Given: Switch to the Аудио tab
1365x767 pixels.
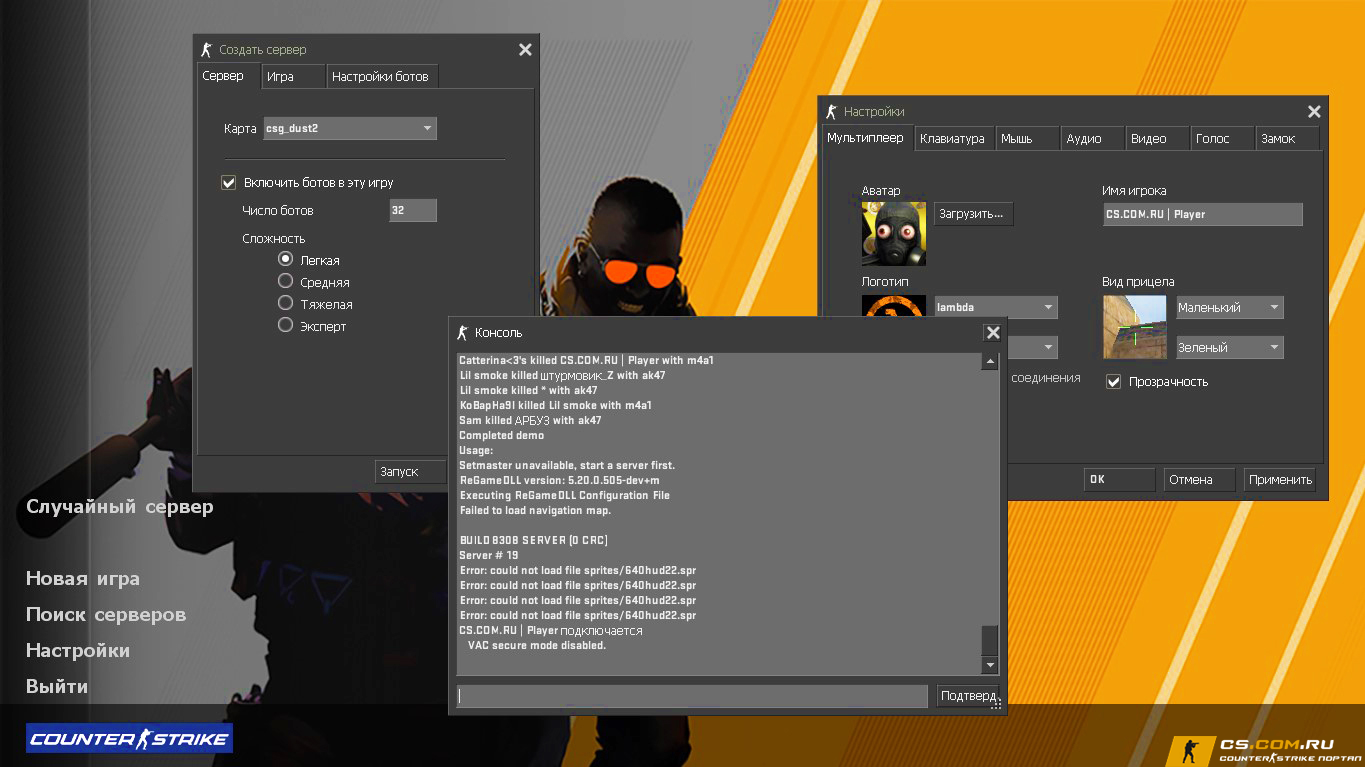Looking at the screenshot, I should tap(1093, 139).
